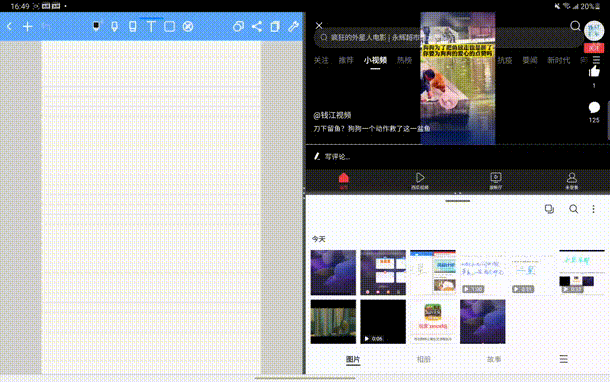This screenshot has width=610, height=382.
Task: Tap the back arrow in the note app
Action: [9, 26]
